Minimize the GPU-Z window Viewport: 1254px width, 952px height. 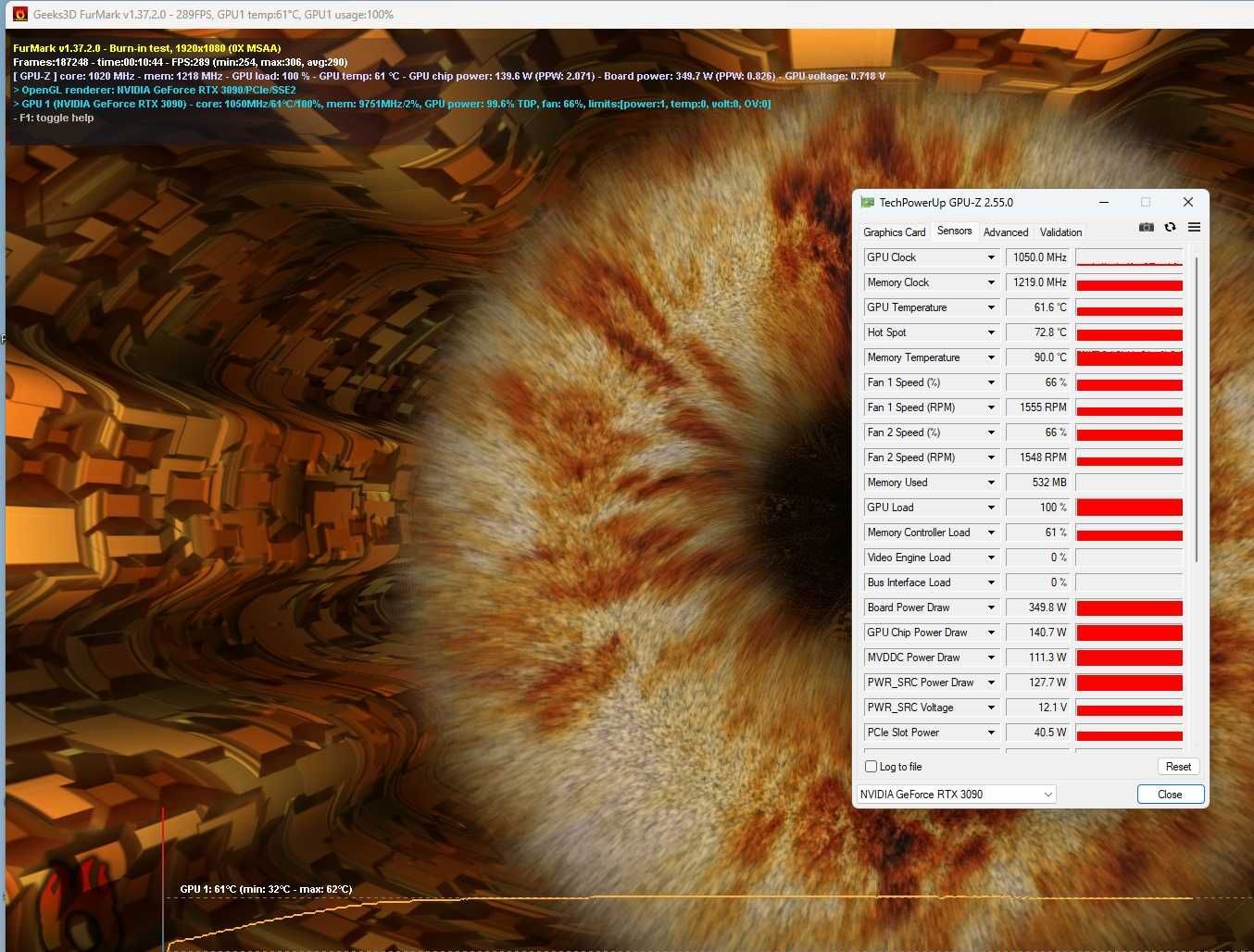click(1104, 202)
